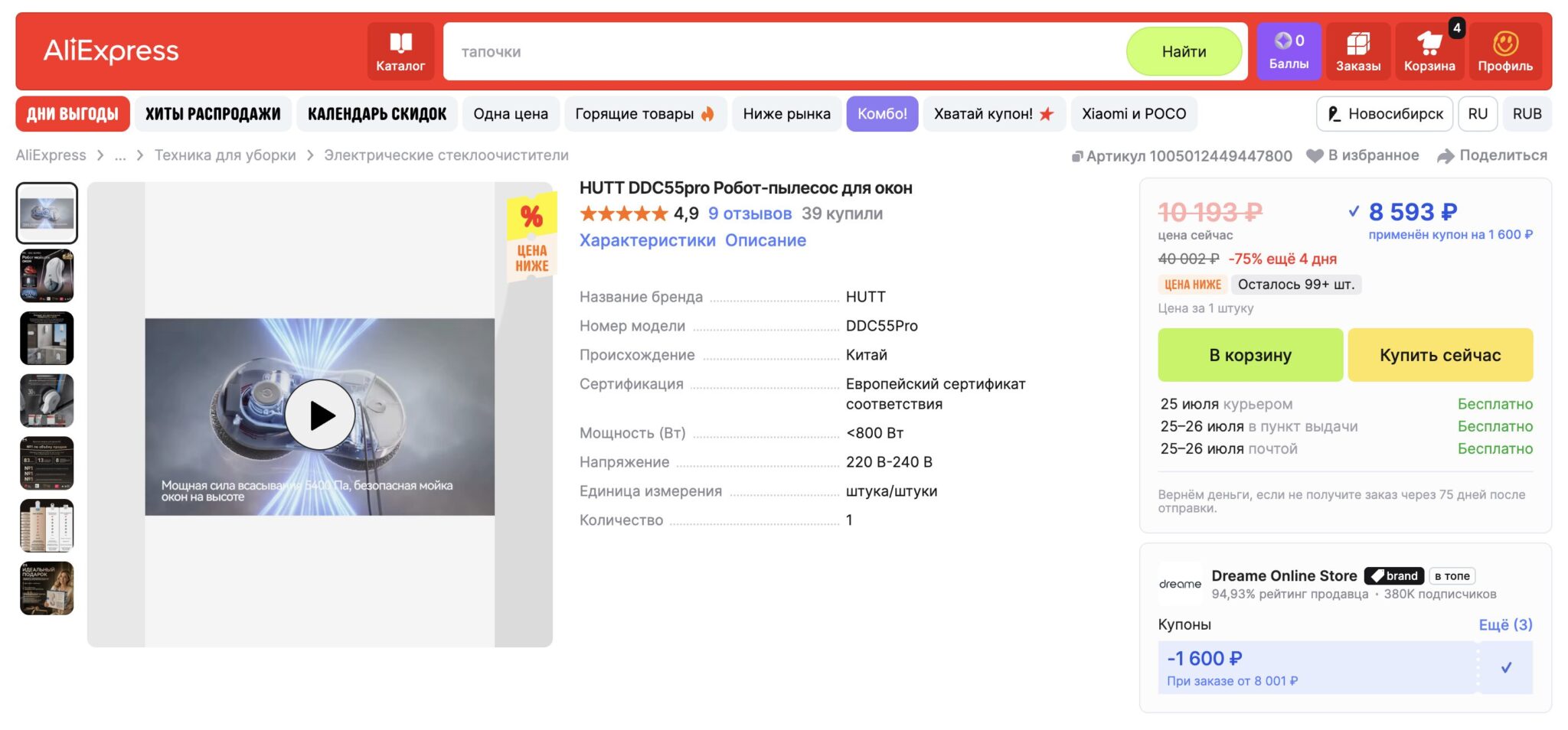Open the Комбо! section

(882, 114)
